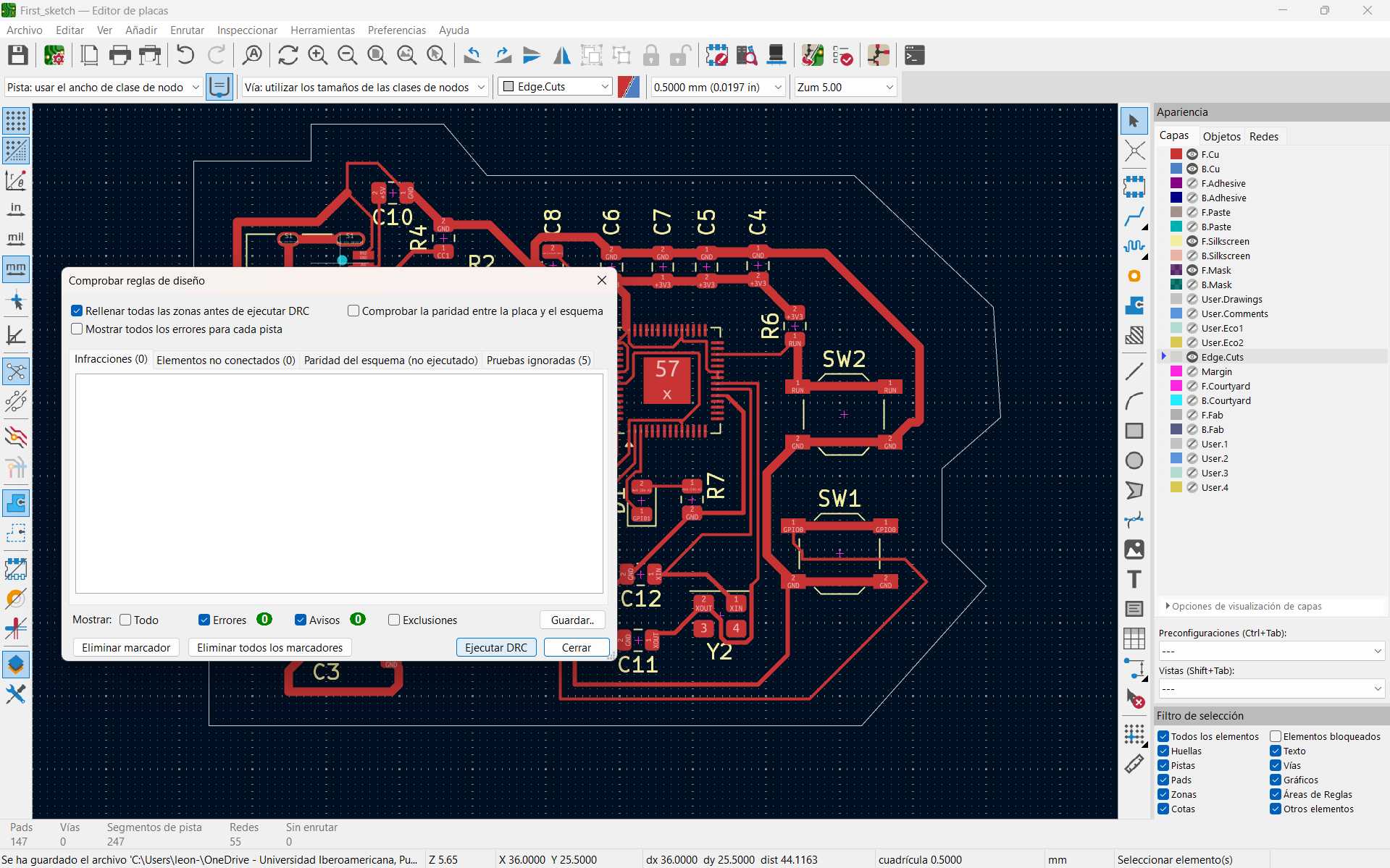Choose the Draw Circle tool

(x=1134, y=460)
